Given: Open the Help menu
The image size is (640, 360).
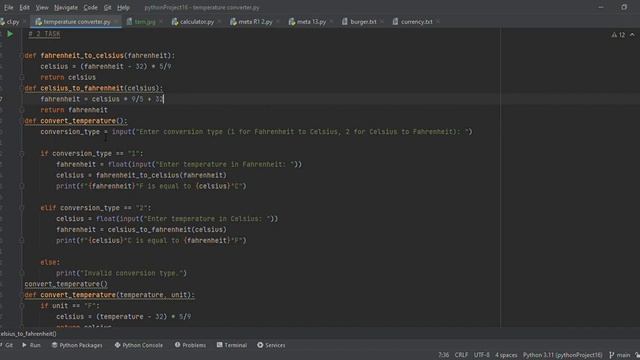Looking at the screenshot, I should point(123,7).
